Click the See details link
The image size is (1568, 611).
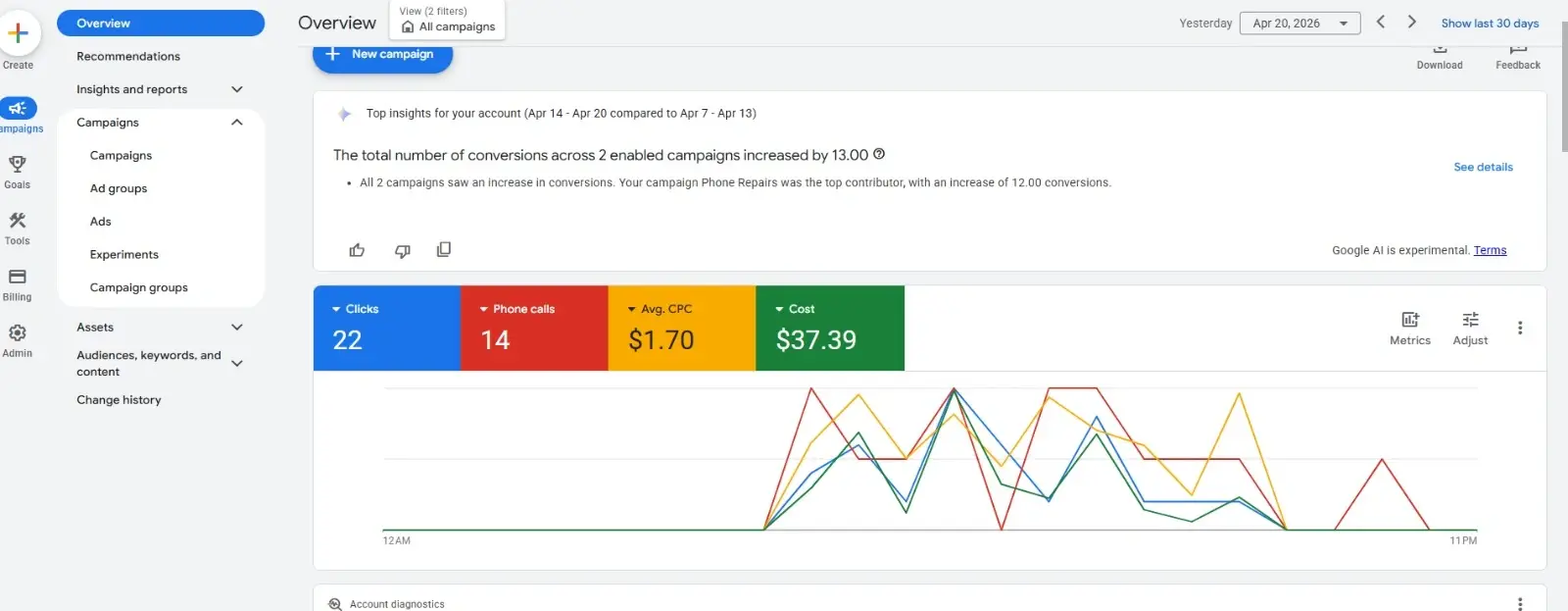pyautogui.click(x=1483, y=168)
